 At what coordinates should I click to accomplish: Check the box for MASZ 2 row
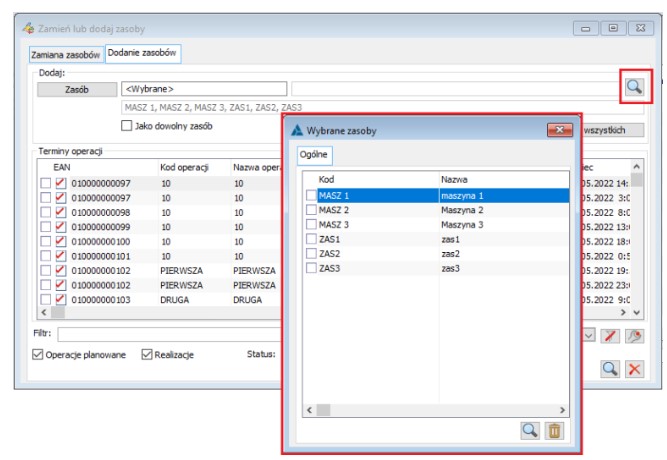pyautogui.click(x=311, y=211)
